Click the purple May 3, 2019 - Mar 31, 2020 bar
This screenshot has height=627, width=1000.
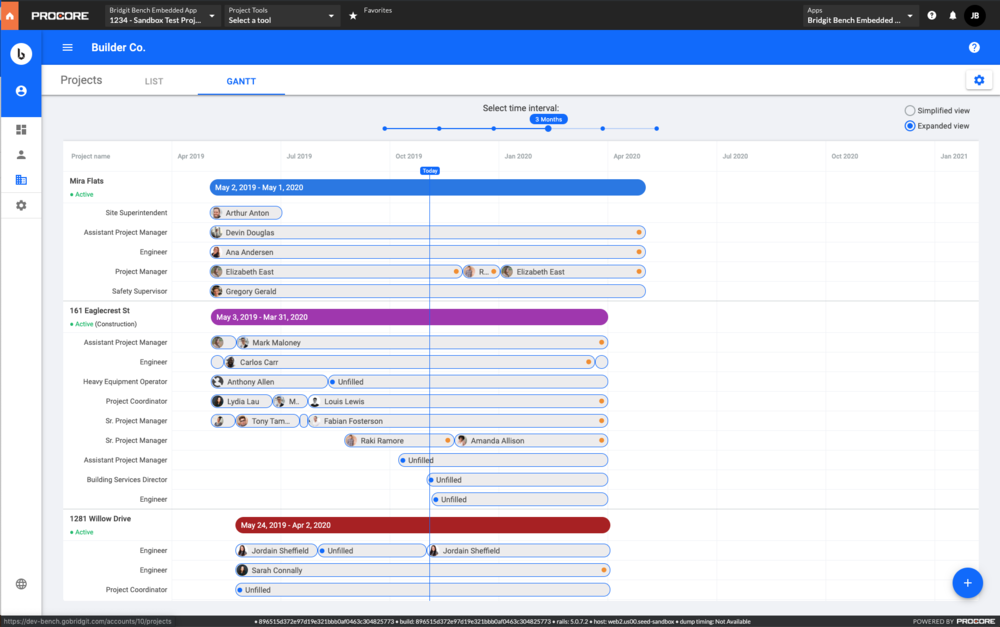pos(409,317)
